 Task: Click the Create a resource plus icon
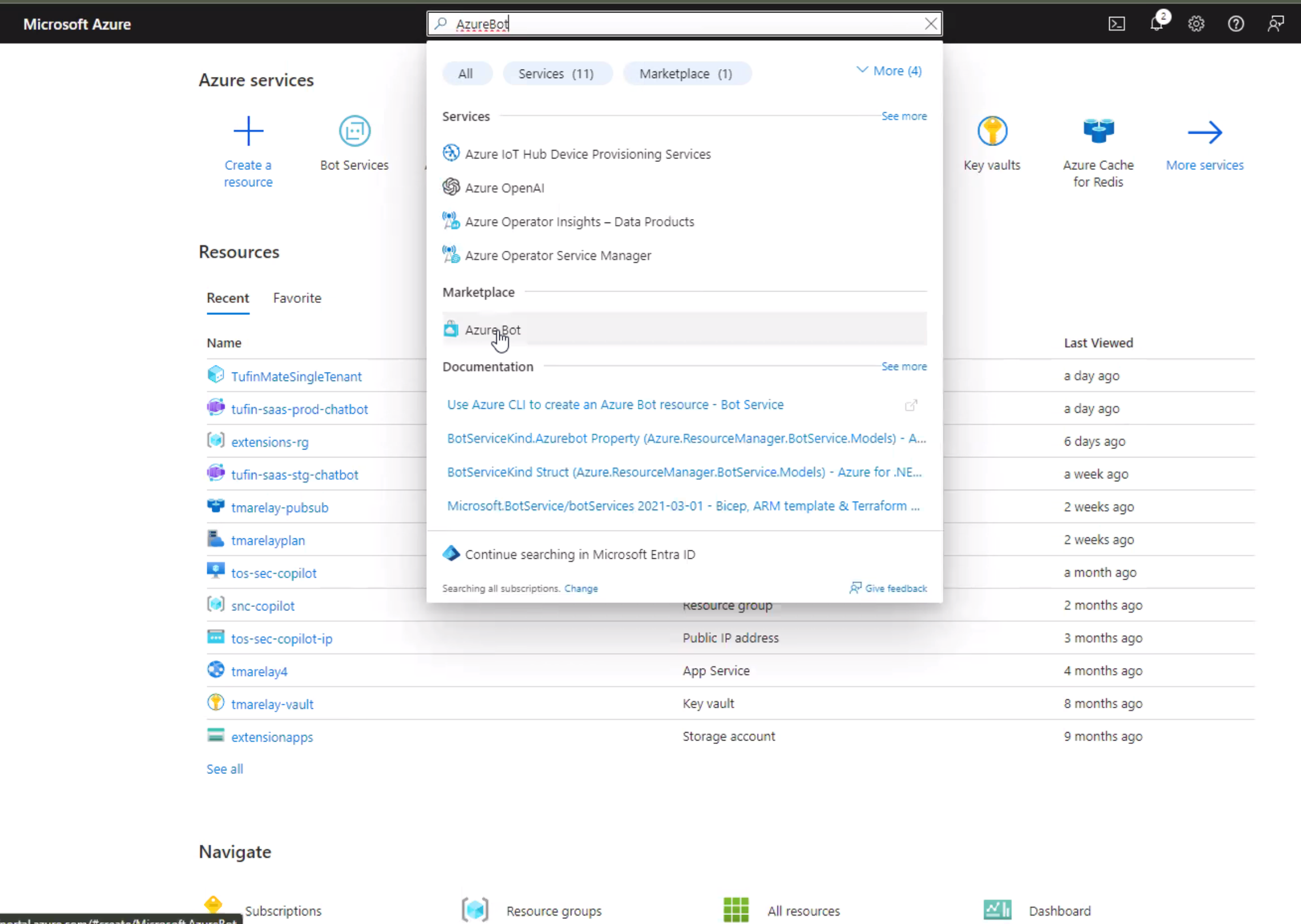[248, 131]
